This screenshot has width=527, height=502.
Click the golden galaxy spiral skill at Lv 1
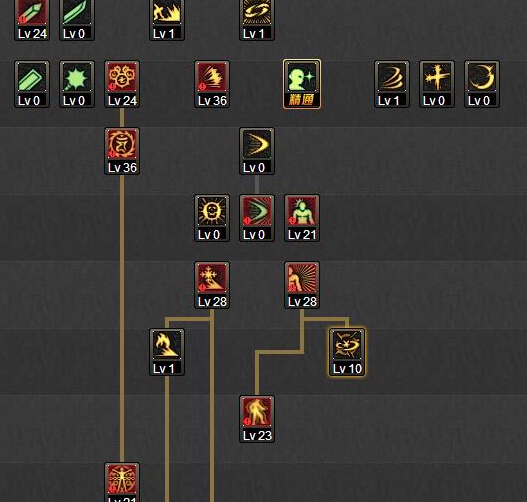tap(257, 20)
